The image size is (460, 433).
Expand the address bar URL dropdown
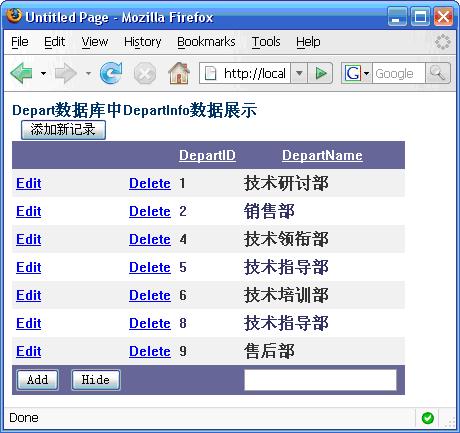(299, 73)
